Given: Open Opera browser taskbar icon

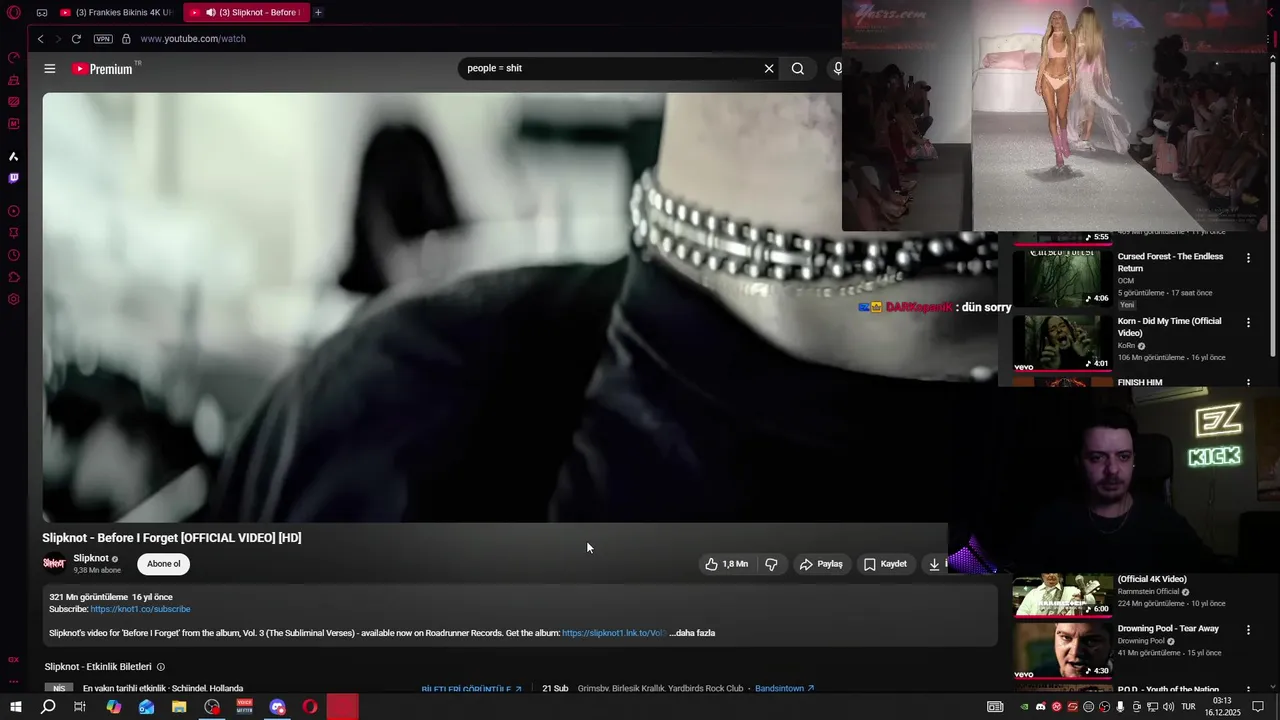Looking at the screenshot, I should (310, 707).
